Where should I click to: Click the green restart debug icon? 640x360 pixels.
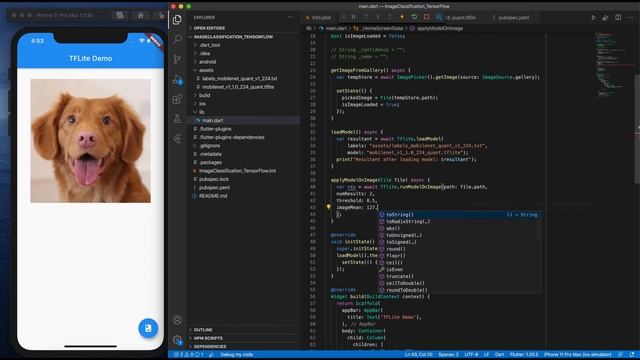coord(414,17)
